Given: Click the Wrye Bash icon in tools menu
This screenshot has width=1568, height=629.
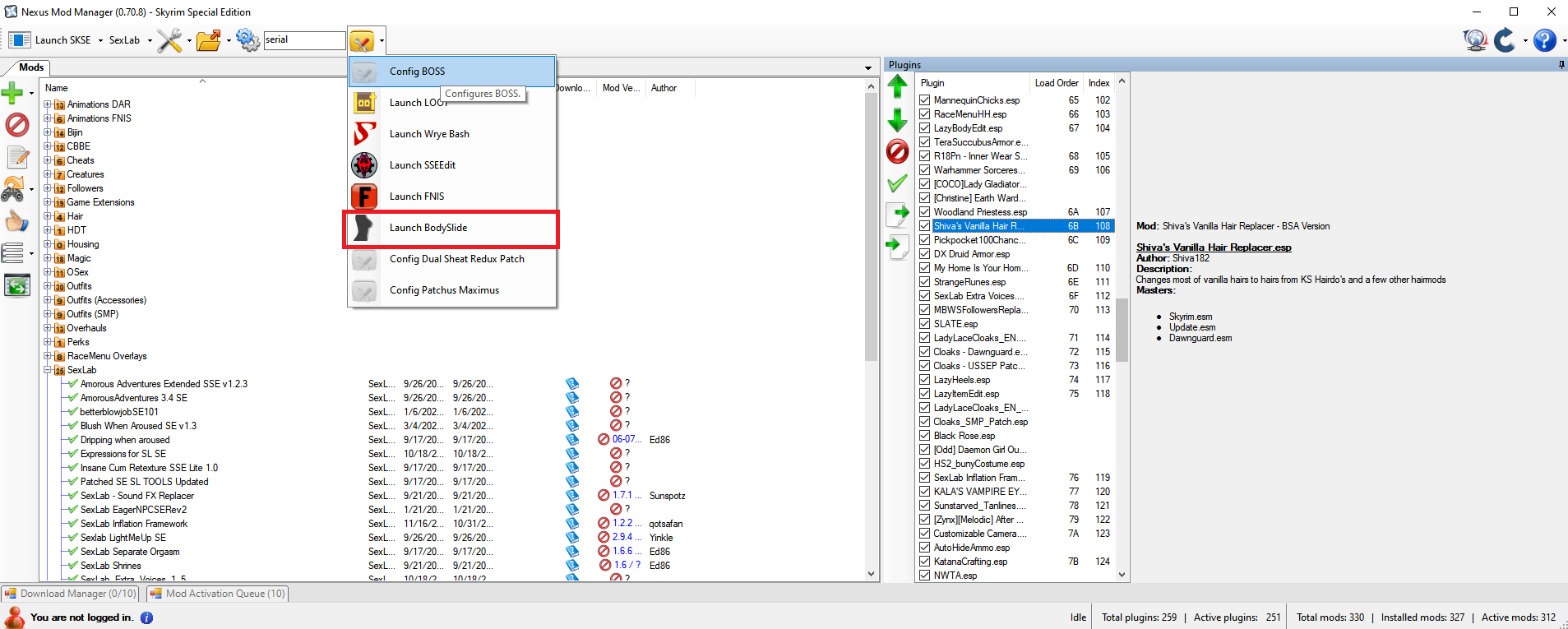Looking at the screenshot, I should coord(365,134).
